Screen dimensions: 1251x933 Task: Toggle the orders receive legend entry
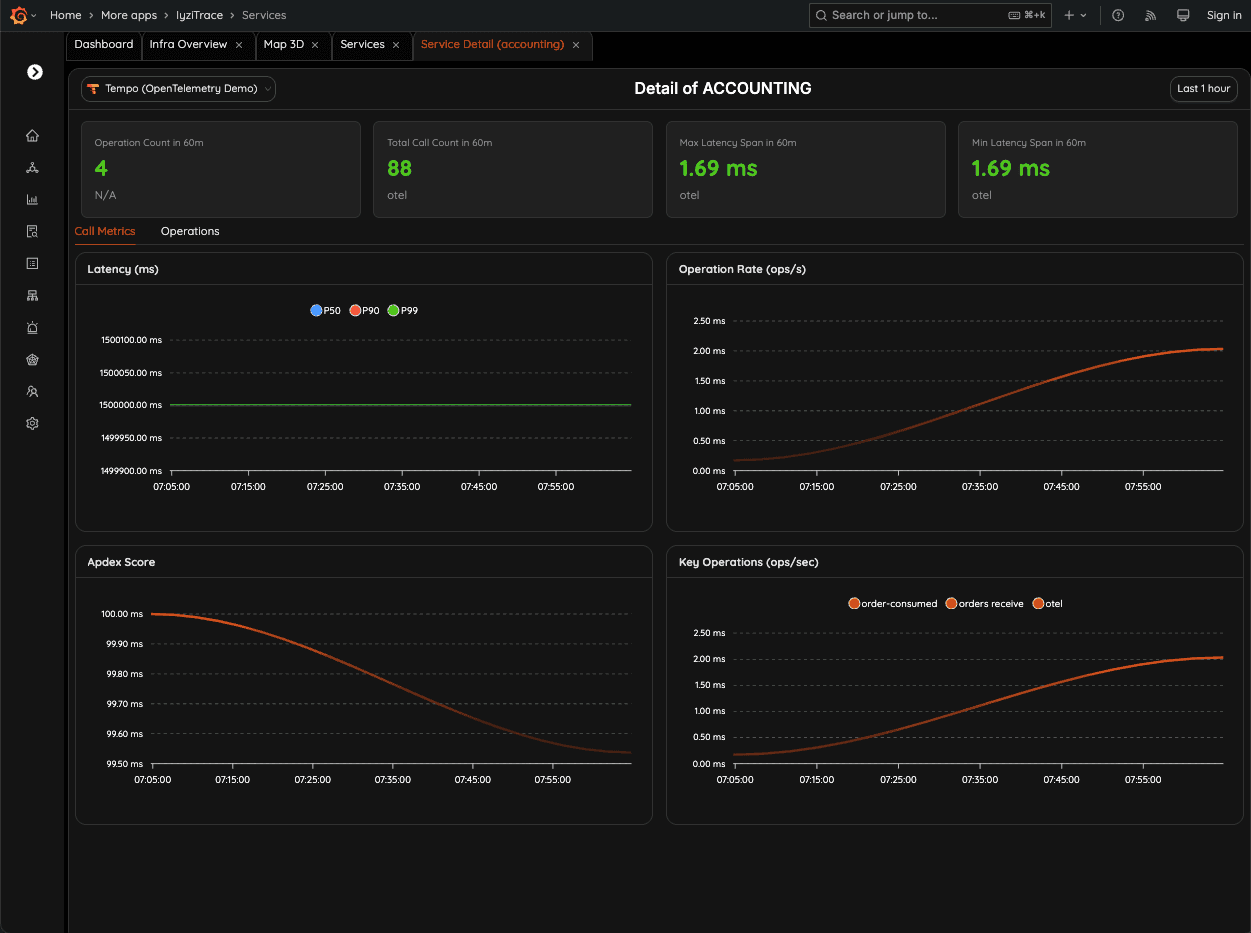click(987, 603)
